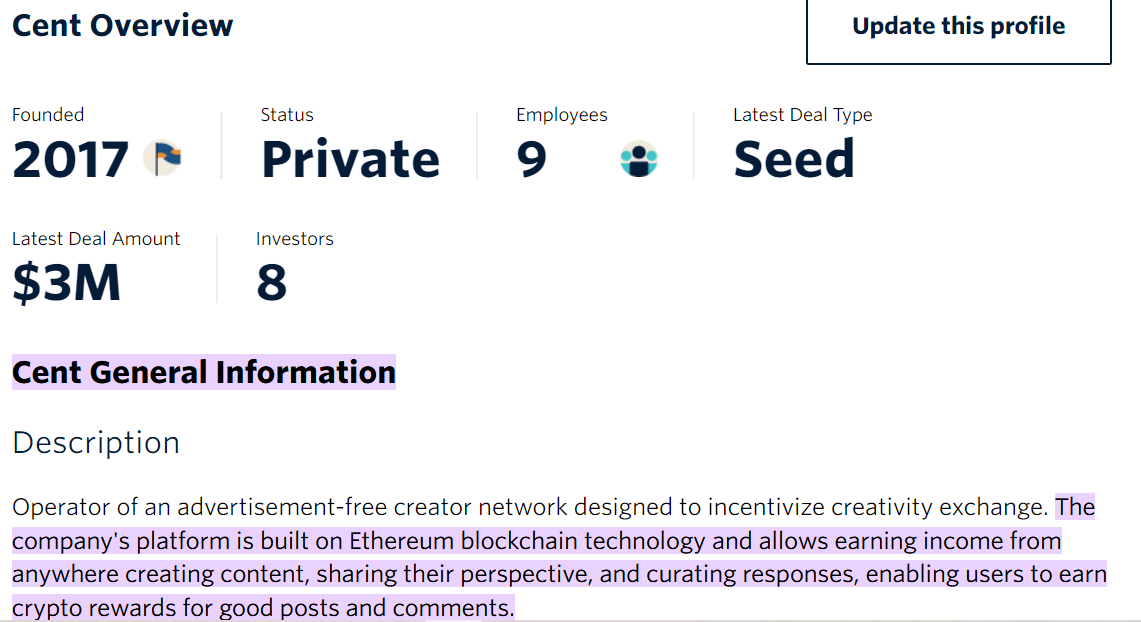The width and height of the screenshot is (1141, 622).
Task: Click the Employees people icon
Action: point(639,159)
